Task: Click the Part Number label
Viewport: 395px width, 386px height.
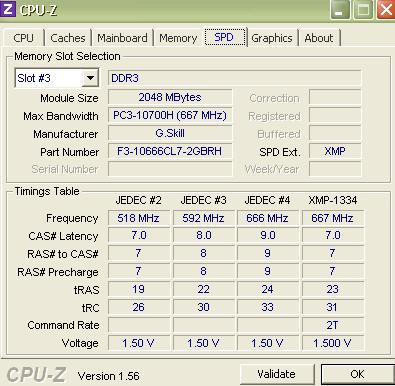Action: (x=69, y=152)
